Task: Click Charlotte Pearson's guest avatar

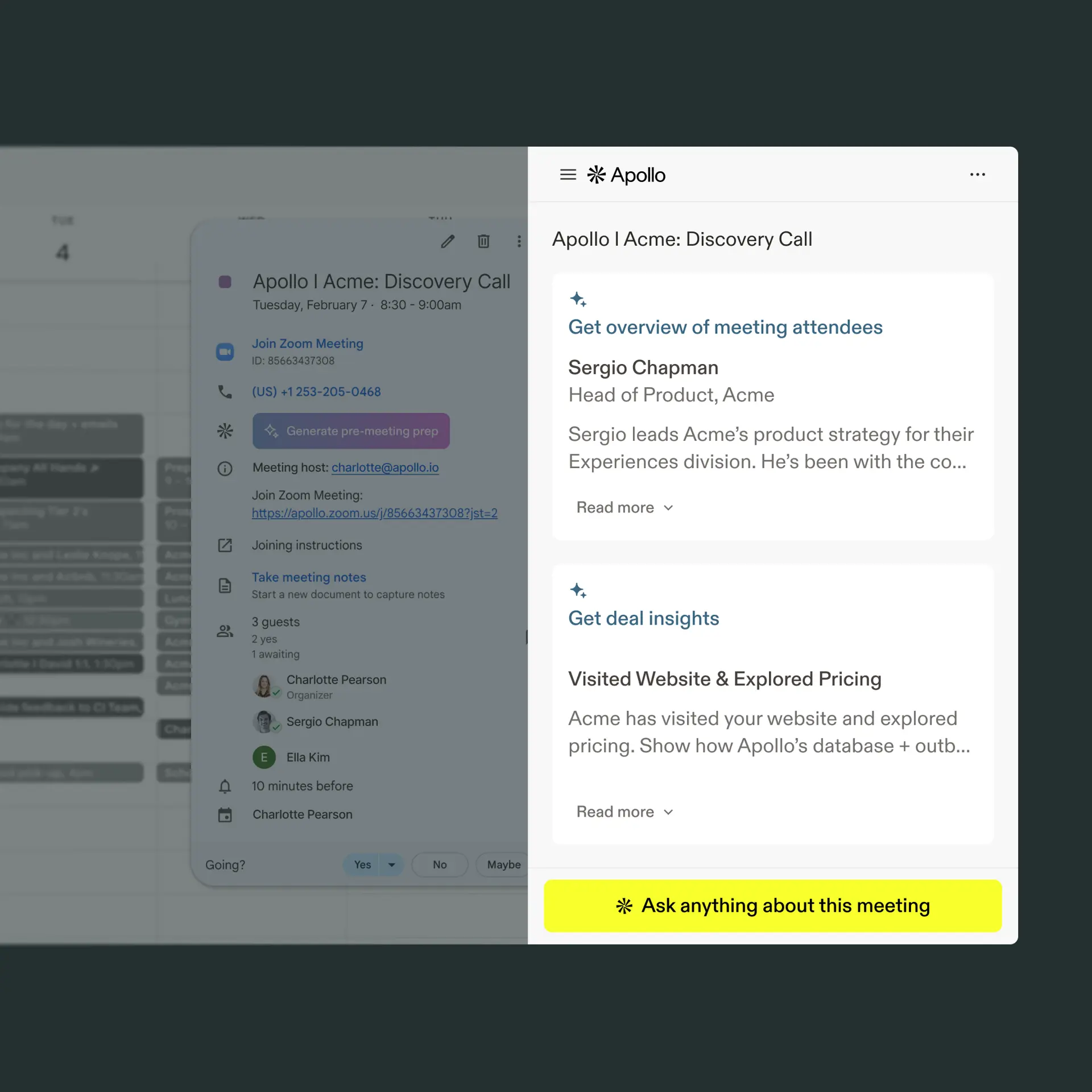Action: coord(264,686)
